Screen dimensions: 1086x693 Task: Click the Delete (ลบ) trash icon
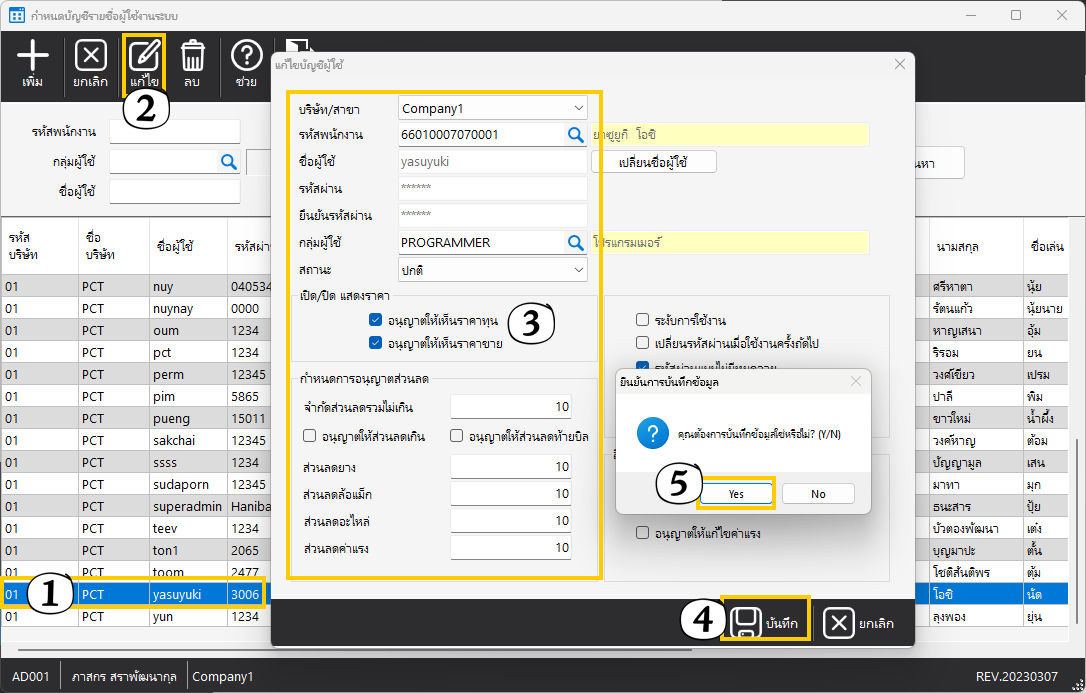pos(192,56)
